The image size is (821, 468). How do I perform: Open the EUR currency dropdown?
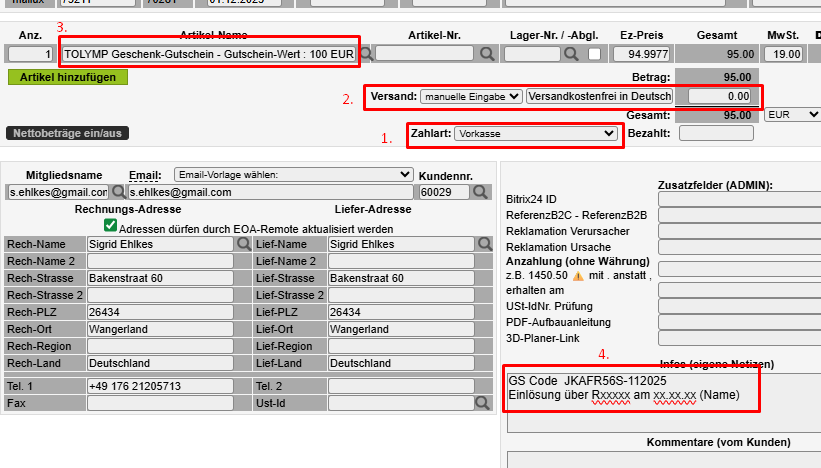[x=791, y=115]
